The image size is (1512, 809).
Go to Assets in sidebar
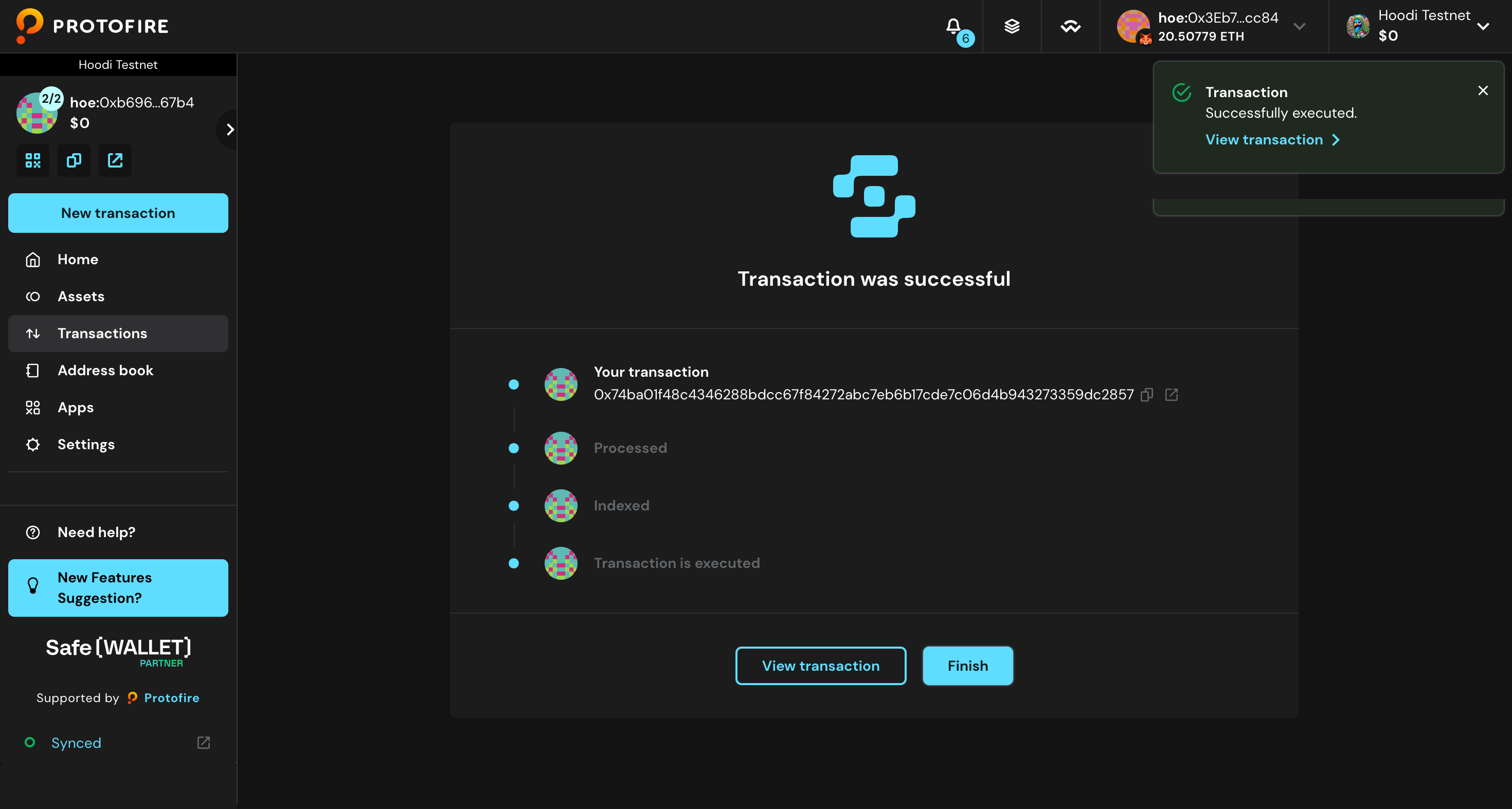[x=81, y=296]
